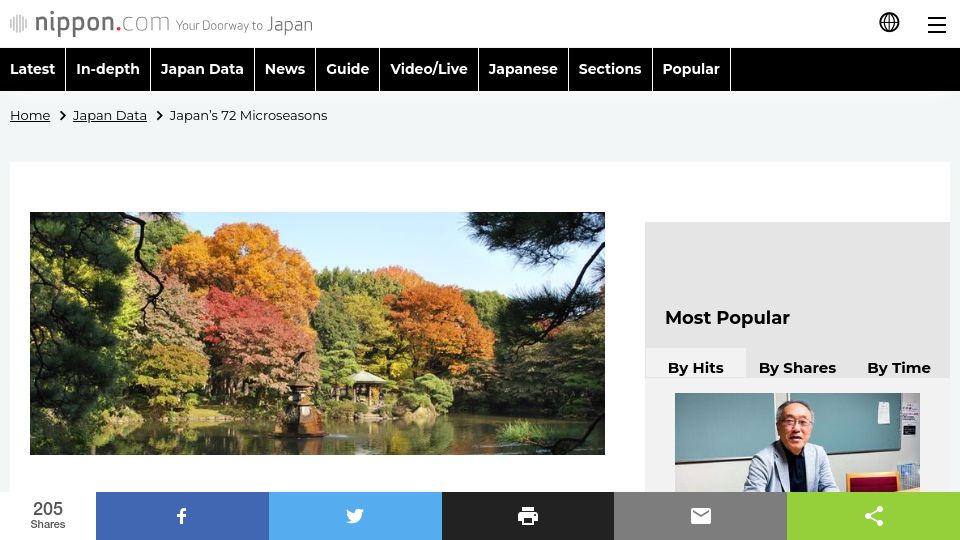Open the Japanese nav item
The width and height of the screenshot is (960, 540).
tap(523, 69)
